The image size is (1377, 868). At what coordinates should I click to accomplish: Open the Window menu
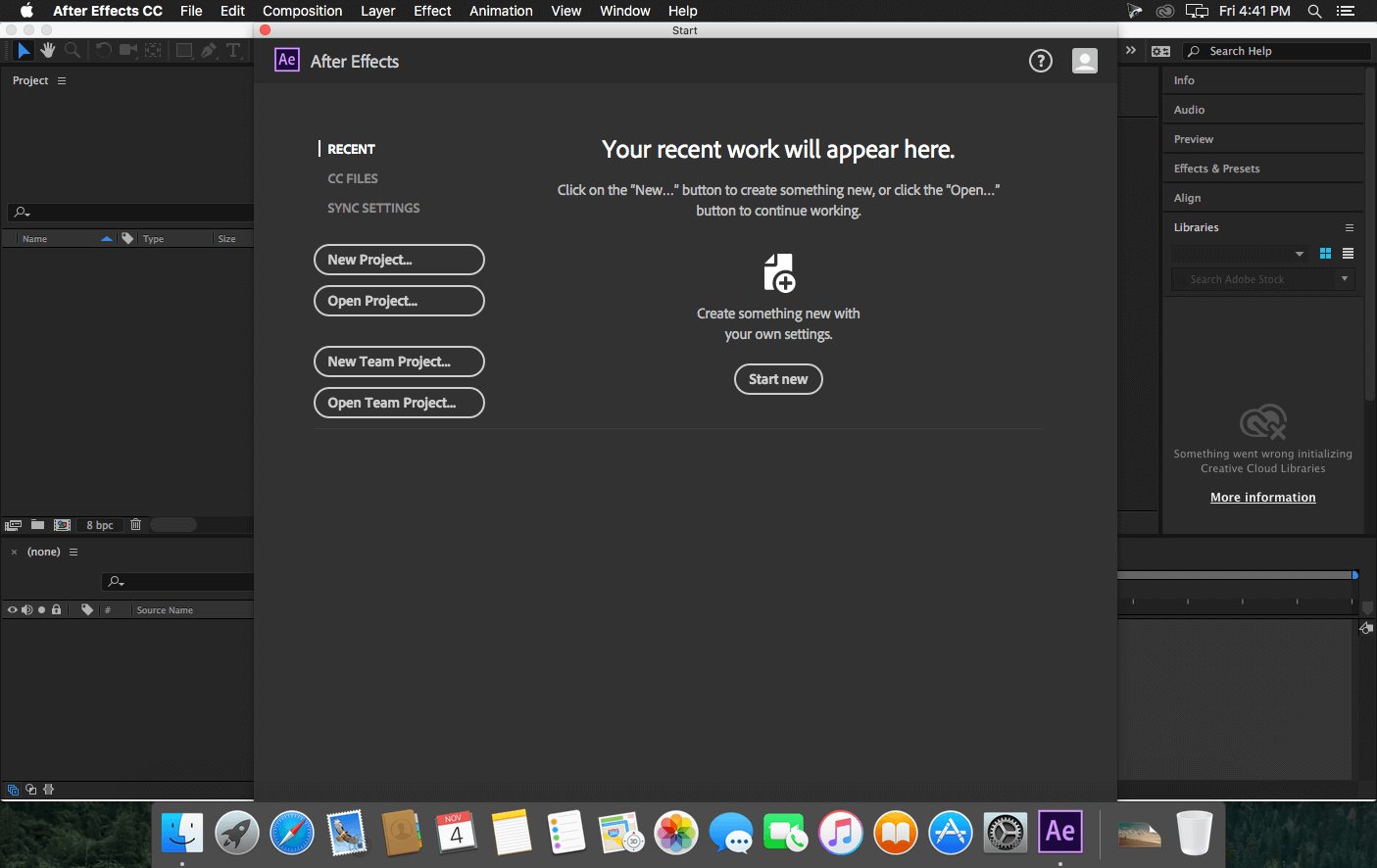pyautogui.click(x=625, y=11)
